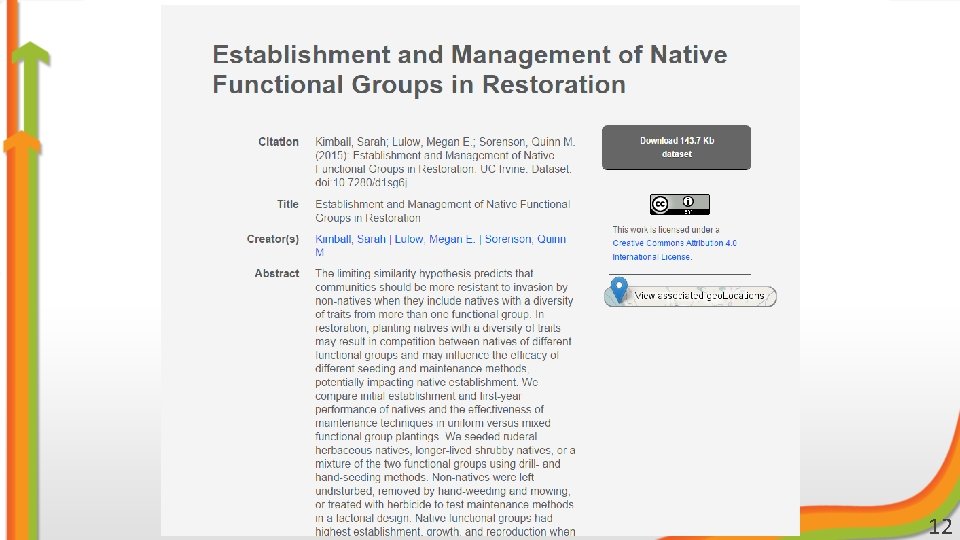Click the Creative Commons CC circle icon

[x=660, y=204]
